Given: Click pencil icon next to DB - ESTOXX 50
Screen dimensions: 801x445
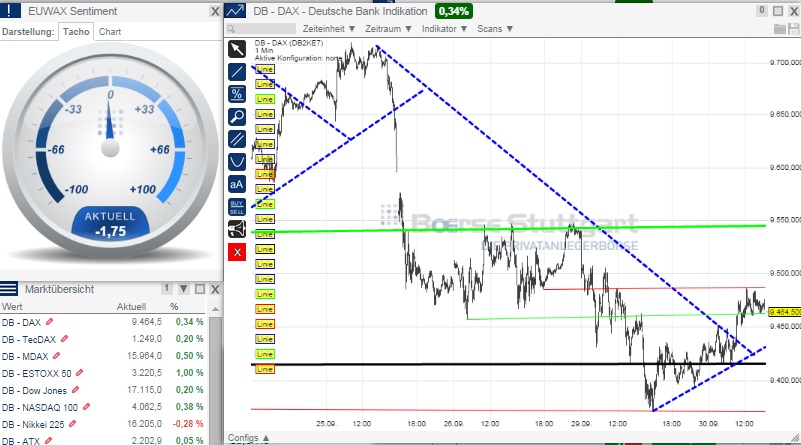Looking at the screenshot, I should point(79,373).
